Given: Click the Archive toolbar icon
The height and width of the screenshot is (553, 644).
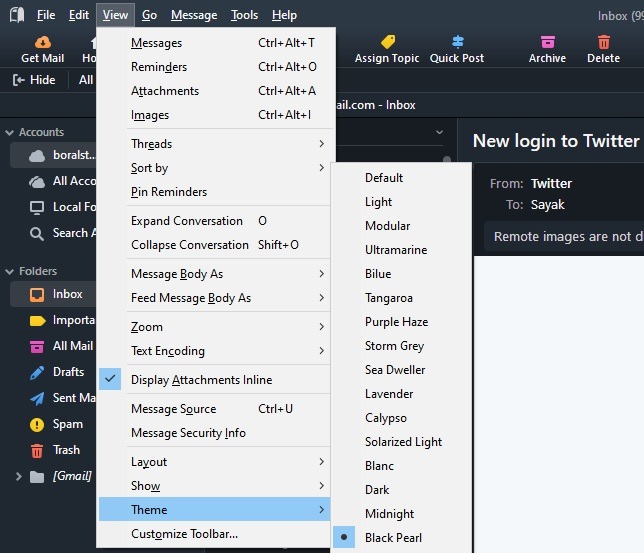Looking at the screenshot, I should [x=547, y=42].
